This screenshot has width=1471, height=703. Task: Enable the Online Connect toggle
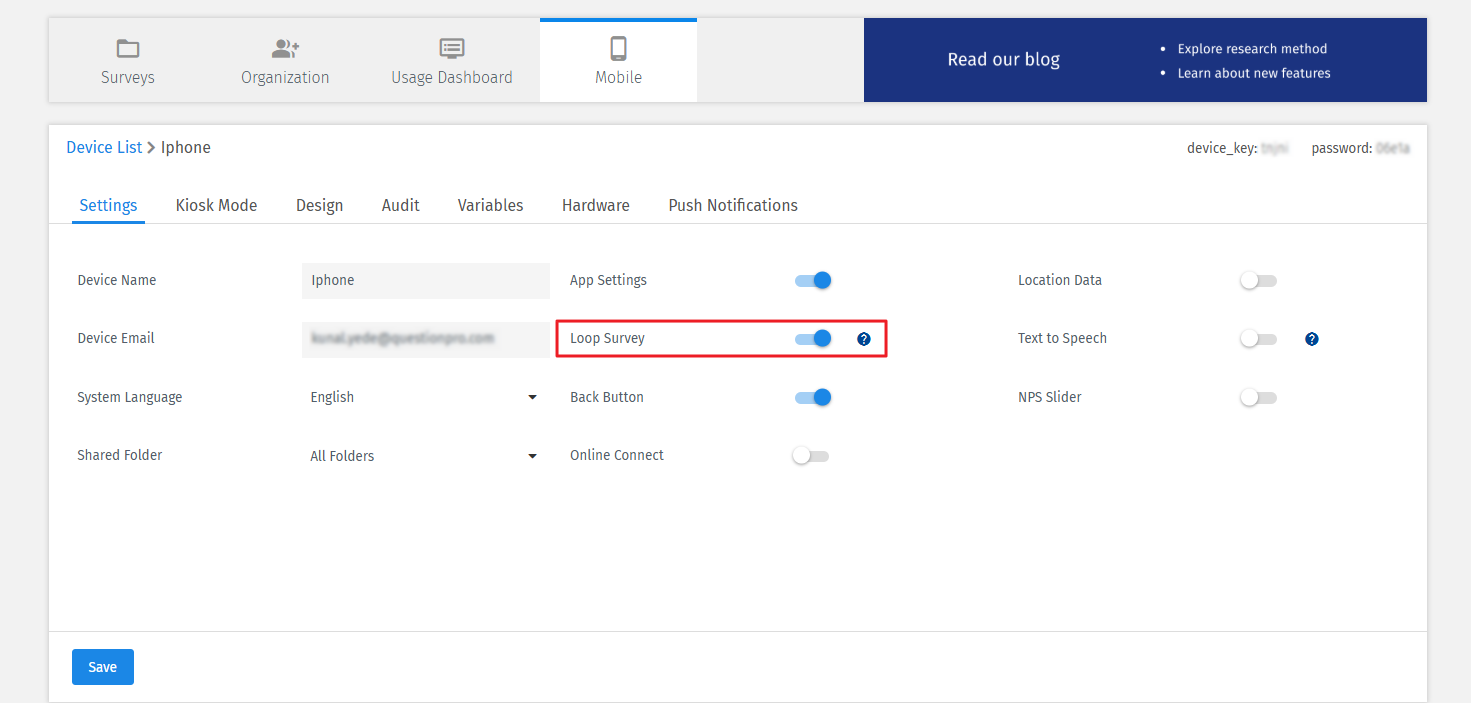point(811,456)
